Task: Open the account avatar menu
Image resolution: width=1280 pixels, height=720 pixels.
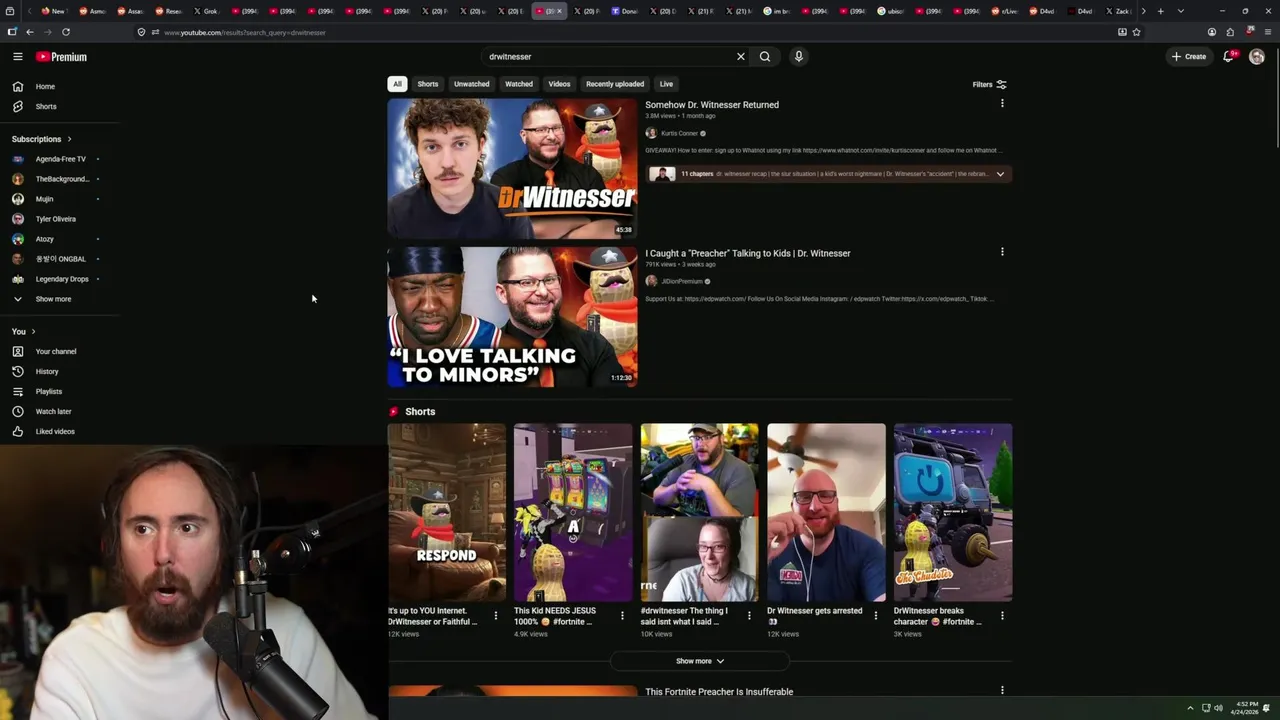Action: click(x=1257, y=57)
